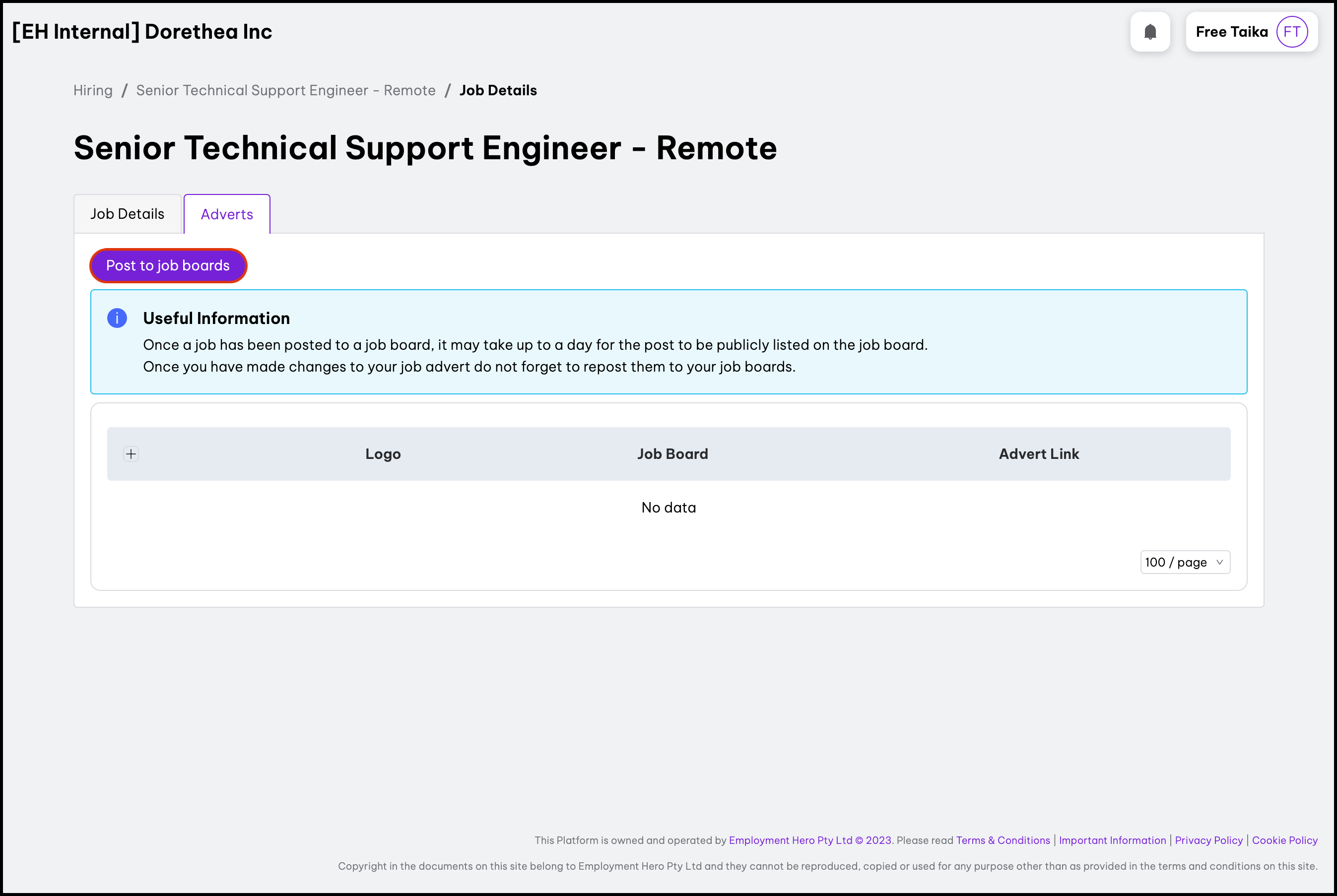Open Cookie Policy footer link
This screenshot has width=1337, height=896.
click(1284, 840)
